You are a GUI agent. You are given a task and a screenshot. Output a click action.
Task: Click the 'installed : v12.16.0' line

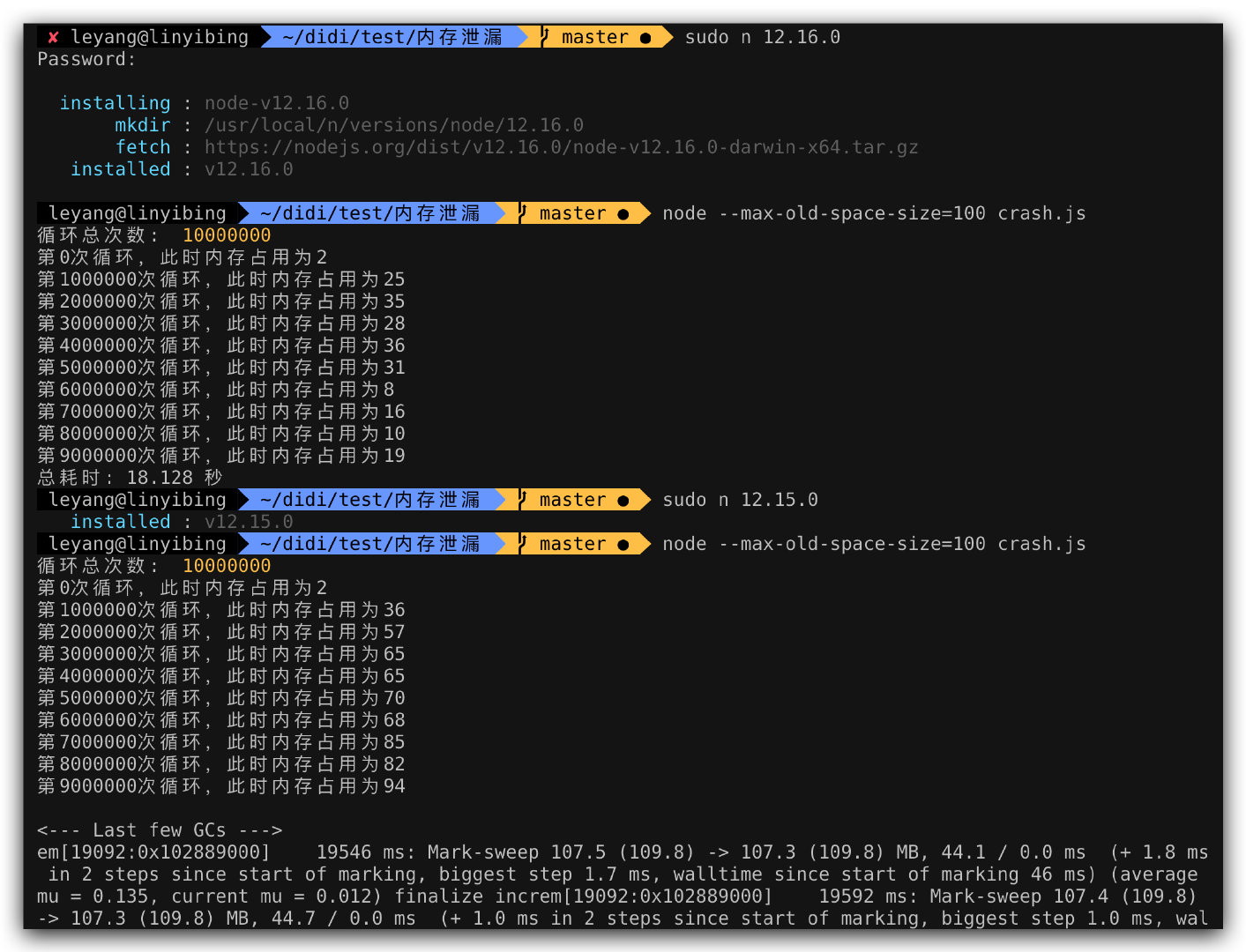(x=182, y=169)
